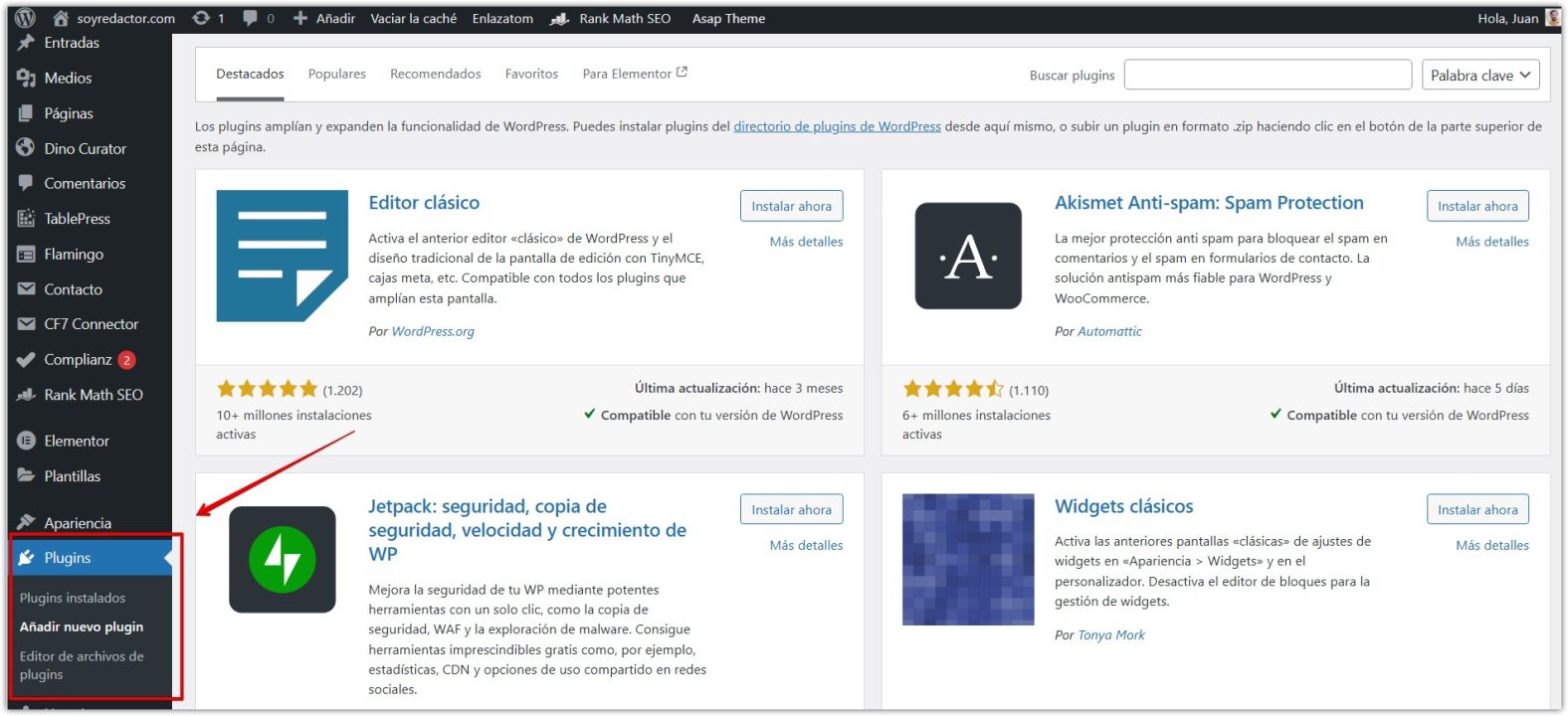Open the Akismet Anti-spam title link
1568x716 pixels.
(1209, 203)
